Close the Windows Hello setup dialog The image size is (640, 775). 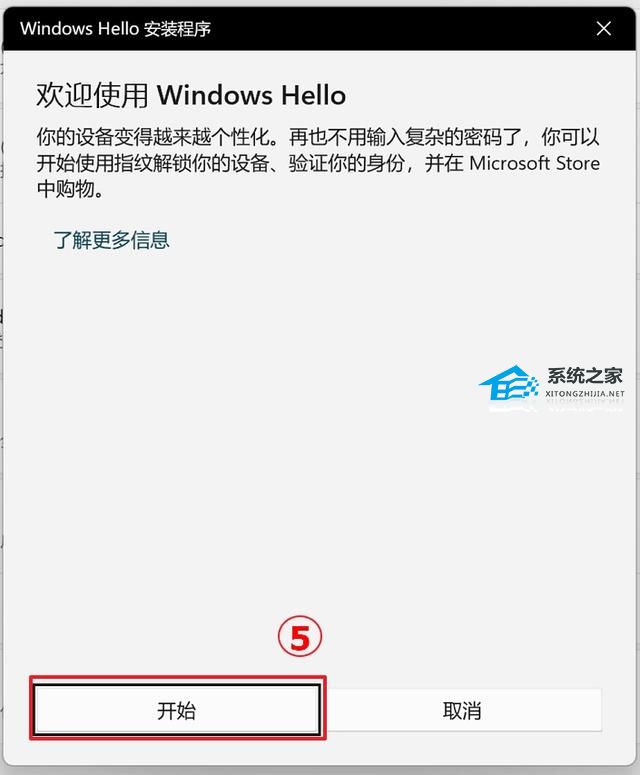point(603,29)
